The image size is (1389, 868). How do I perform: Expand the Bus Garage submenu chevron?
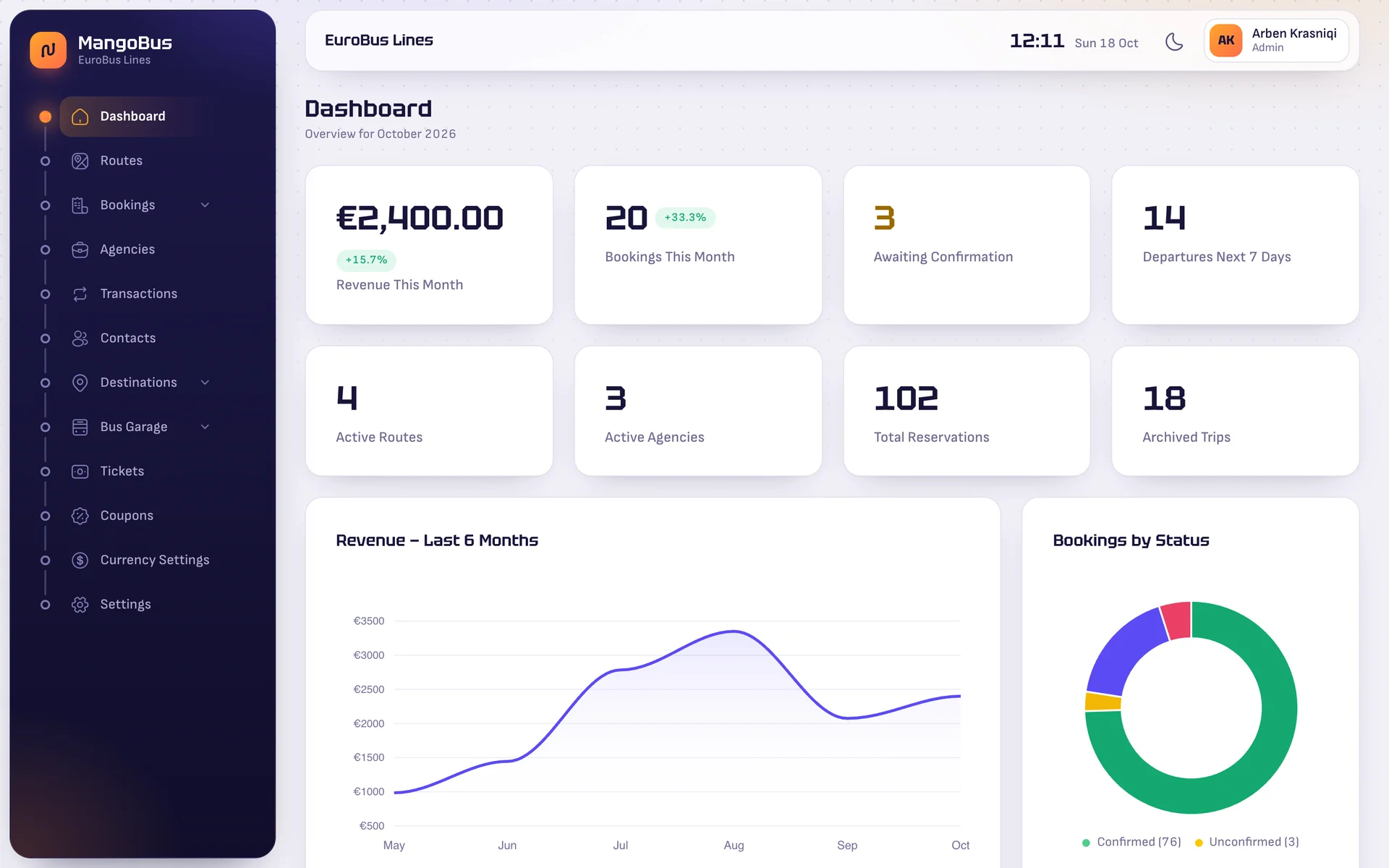coord(205,427)
